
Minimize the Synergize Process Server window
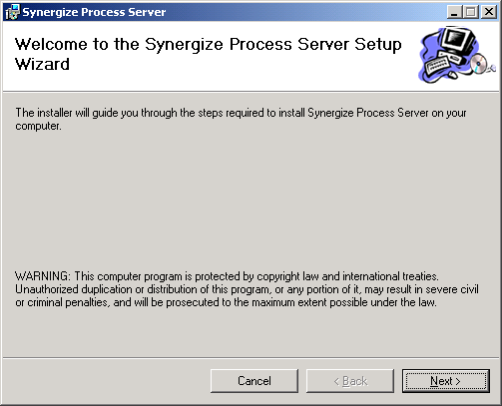pos(454,12)
